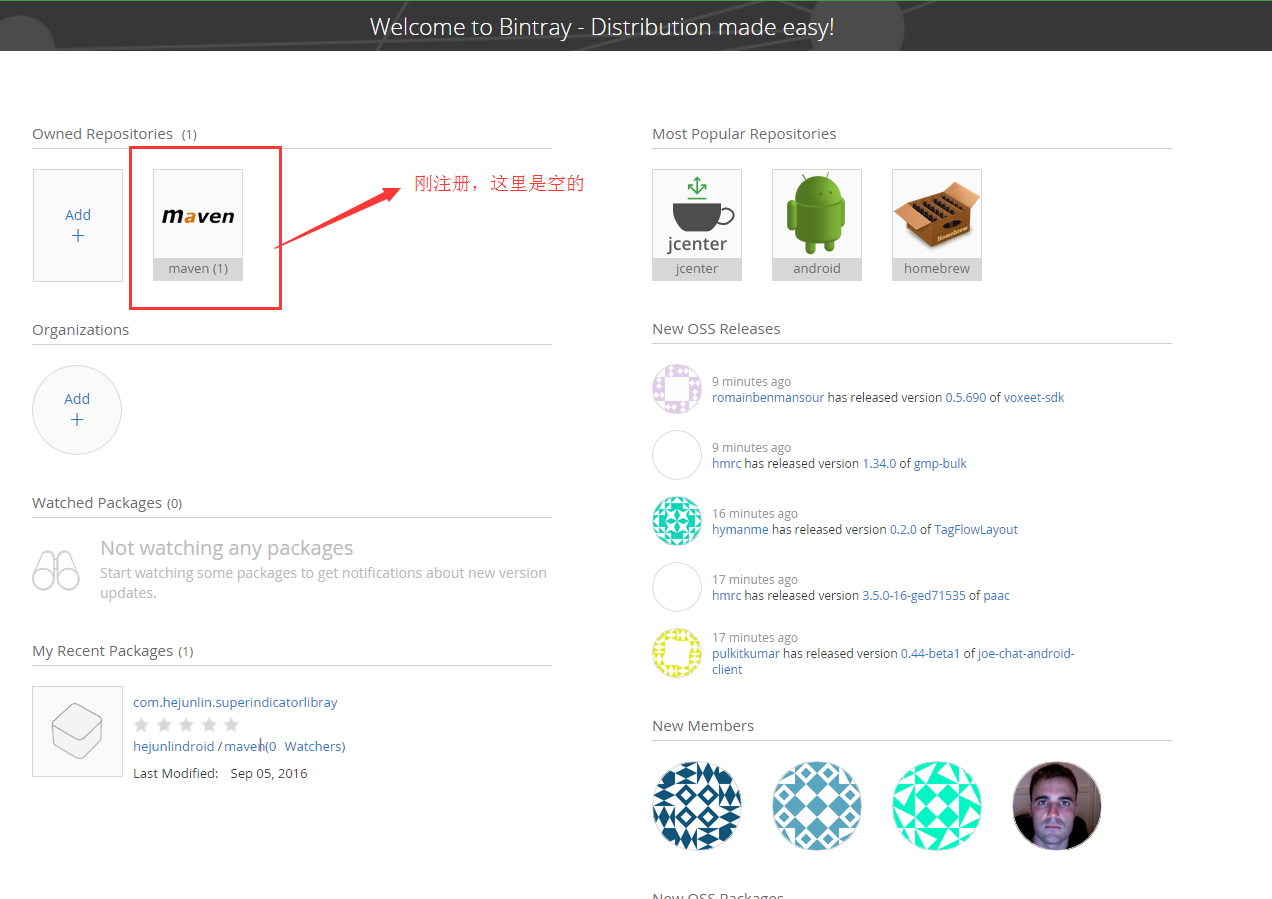Click the Most Popular Repositories heading
The width and height of the screenshot is (1272, 899).
744,134
